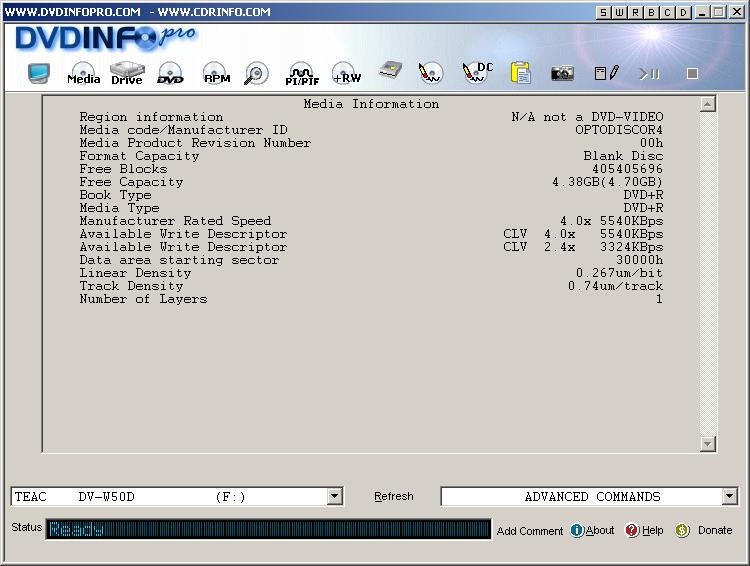
Task: Click the camera screenshot icon
Action: (562, 73)
